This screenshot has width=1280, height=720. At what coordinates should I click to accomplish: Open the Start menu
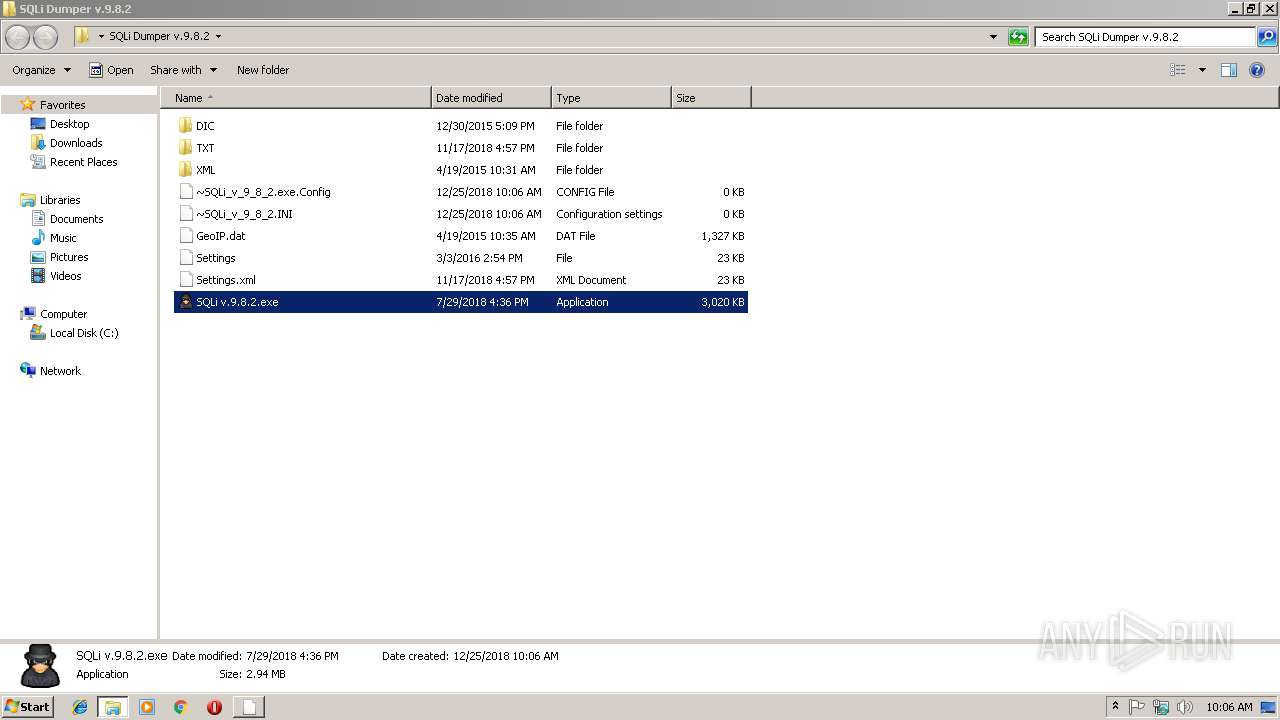(x=27, y=707)
